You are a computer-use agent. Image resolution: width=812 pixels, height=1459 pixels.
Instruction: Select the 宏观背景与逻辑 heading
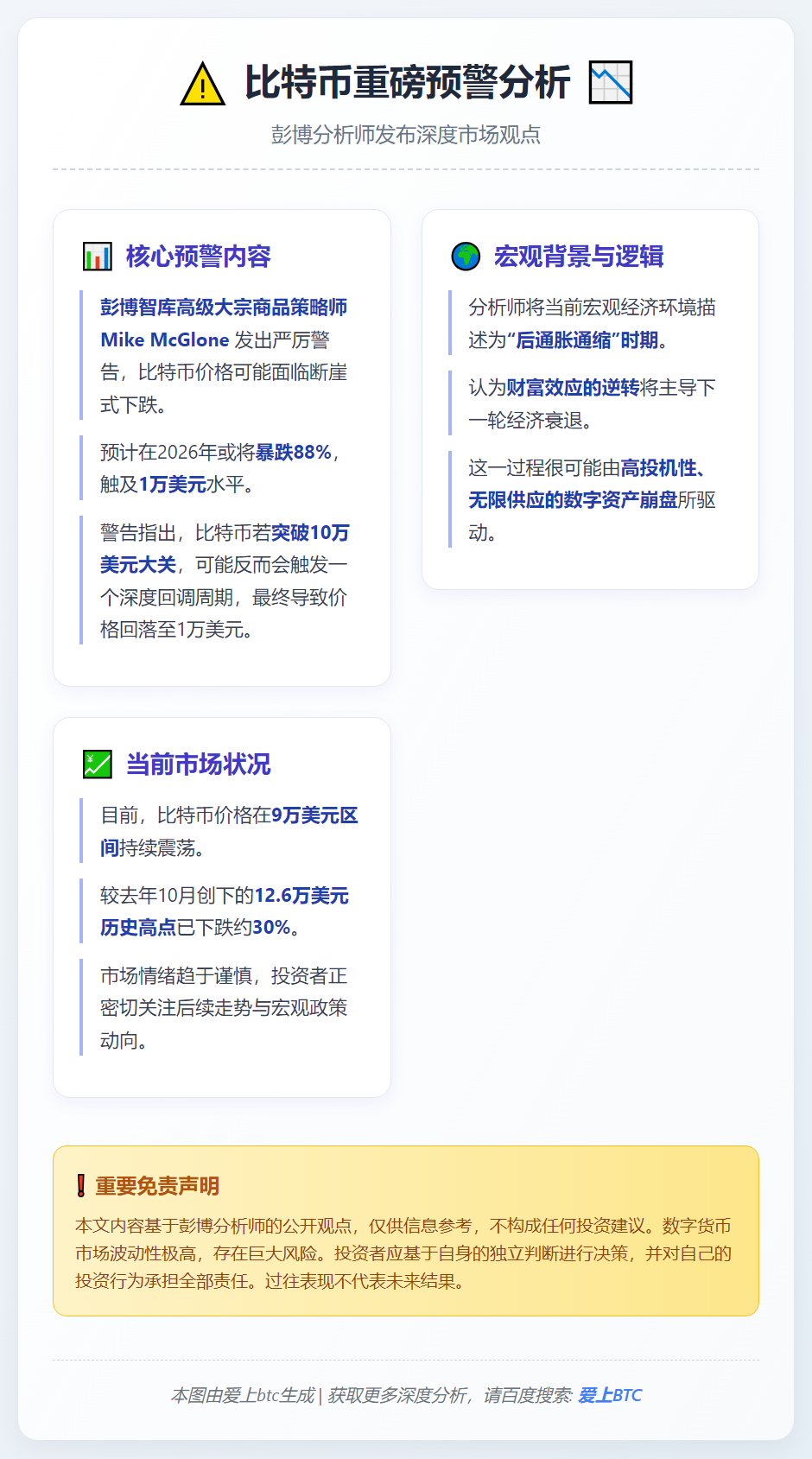579,257
